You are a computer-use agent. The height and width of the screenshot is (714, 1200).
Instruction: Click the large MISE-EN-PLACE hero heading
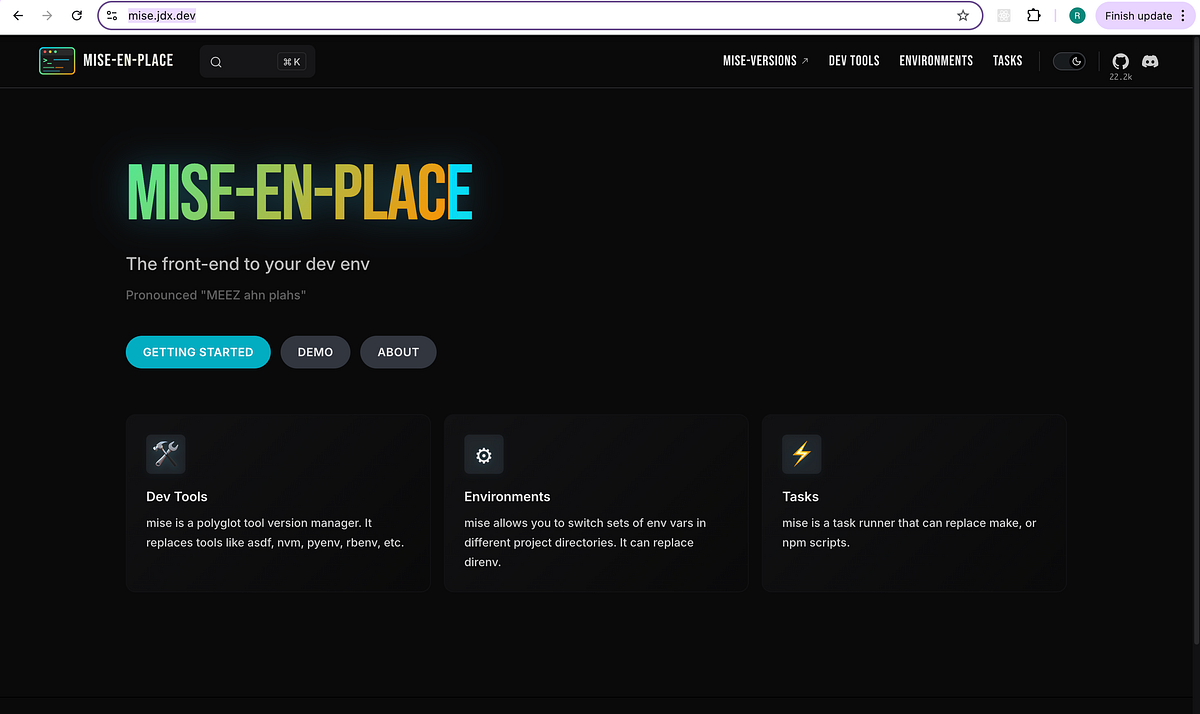(x=299, y=191)
